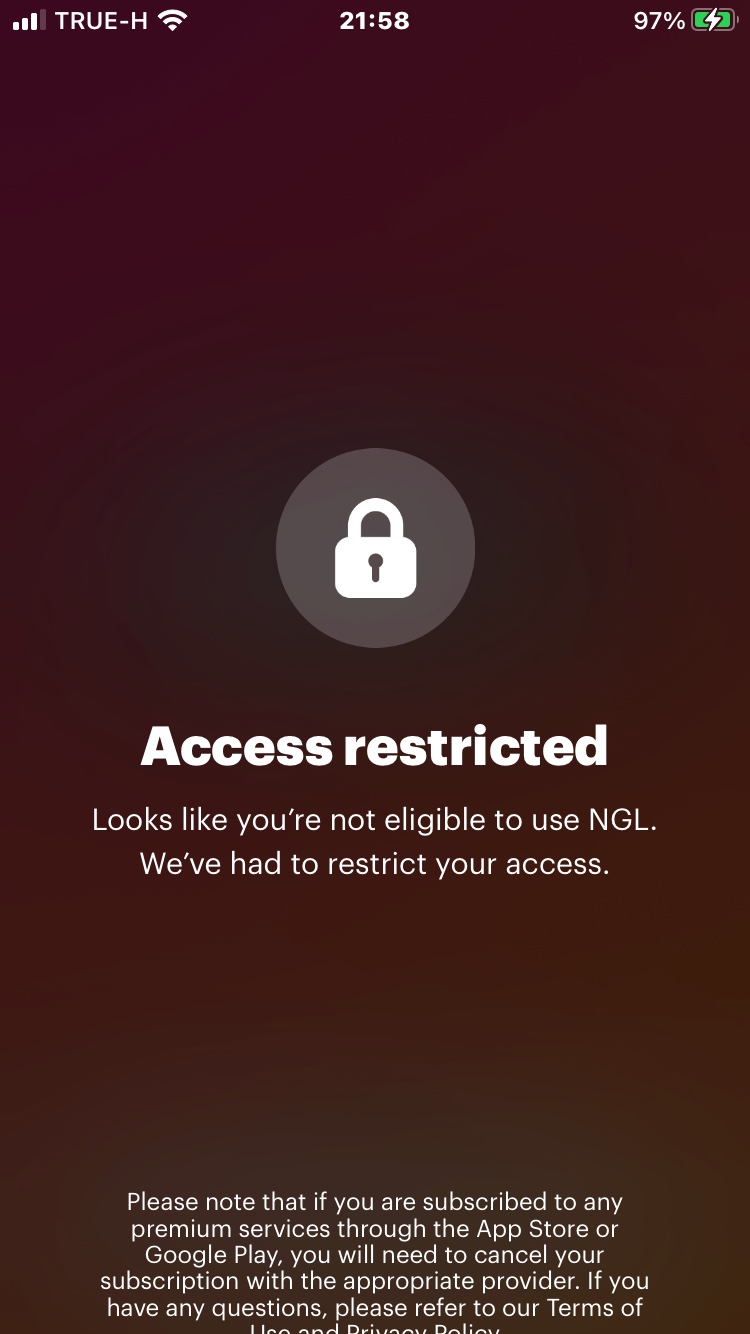
Task: Tap the 97% battery percentage
Action: [659, 21]
